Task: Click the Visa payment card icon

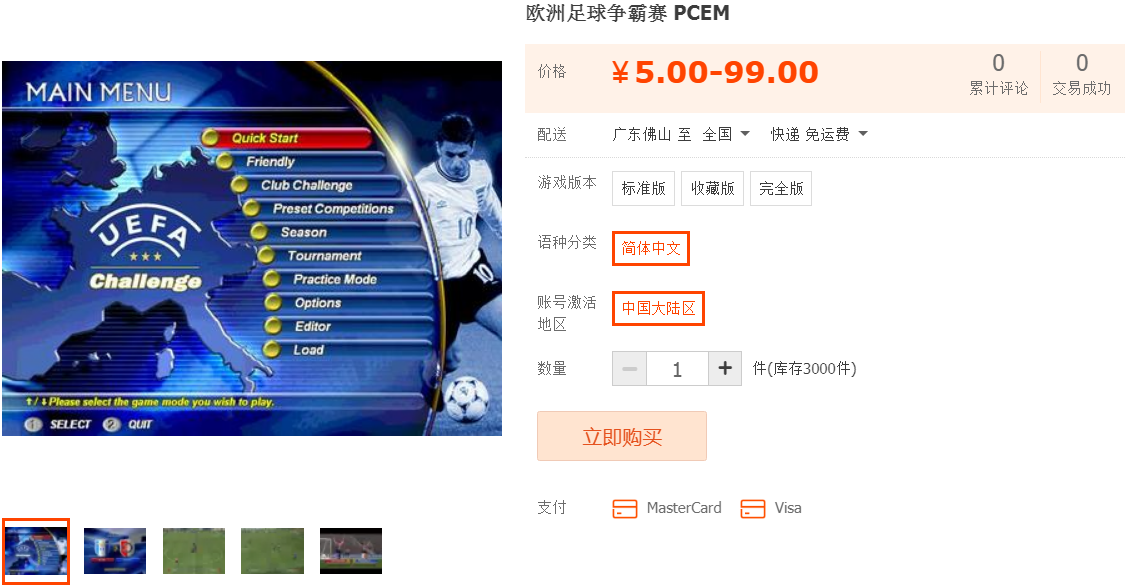Action: pos(752,509)
